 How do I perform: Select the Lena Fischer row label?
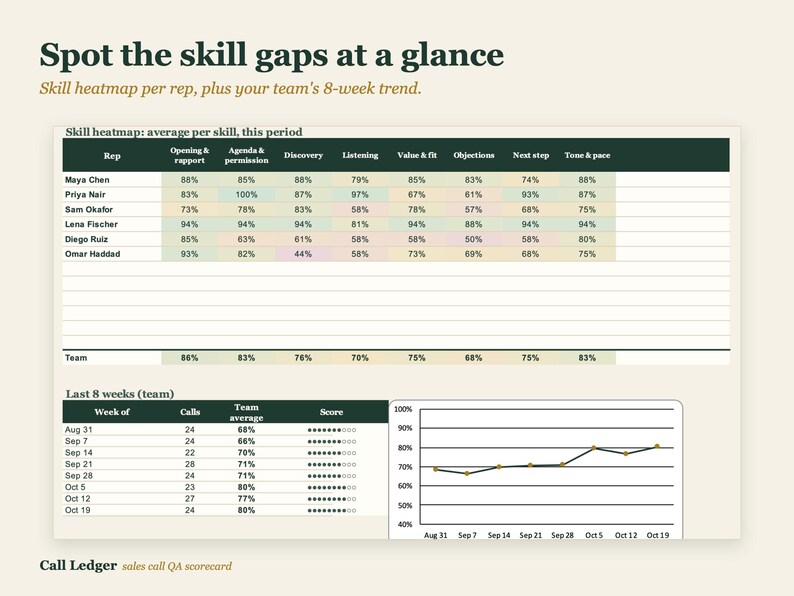click(x=91, y=224)
